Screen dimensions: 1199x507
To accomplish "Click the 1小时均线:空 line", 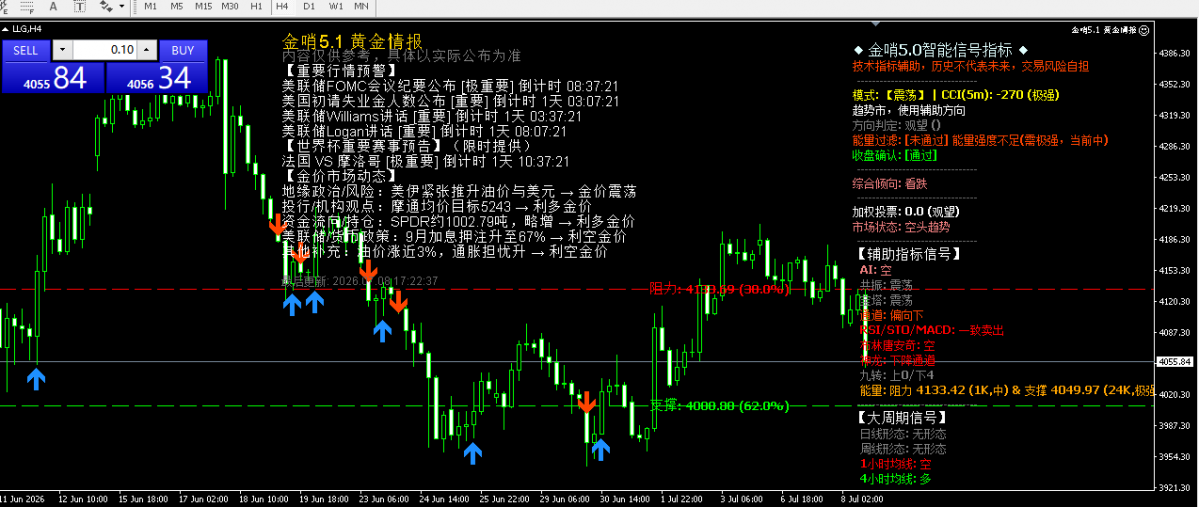I will point(895,463).
